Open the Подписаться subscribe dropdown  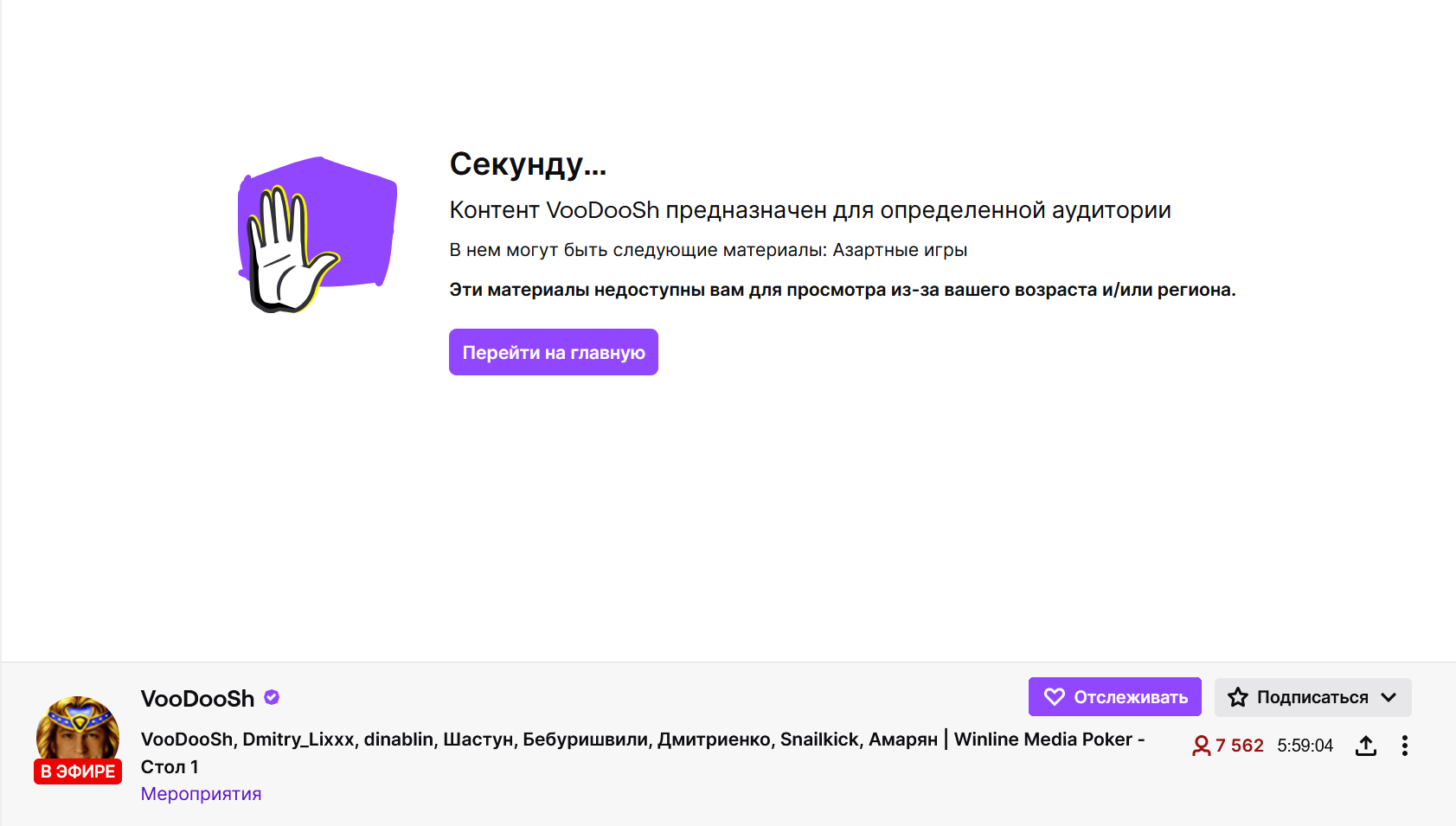coord(1312,697)
